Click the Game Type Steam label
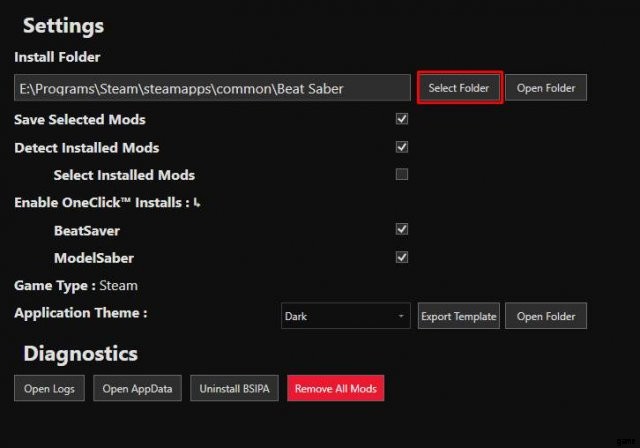This screenshot has height=448, width=640. click(76, 285)
